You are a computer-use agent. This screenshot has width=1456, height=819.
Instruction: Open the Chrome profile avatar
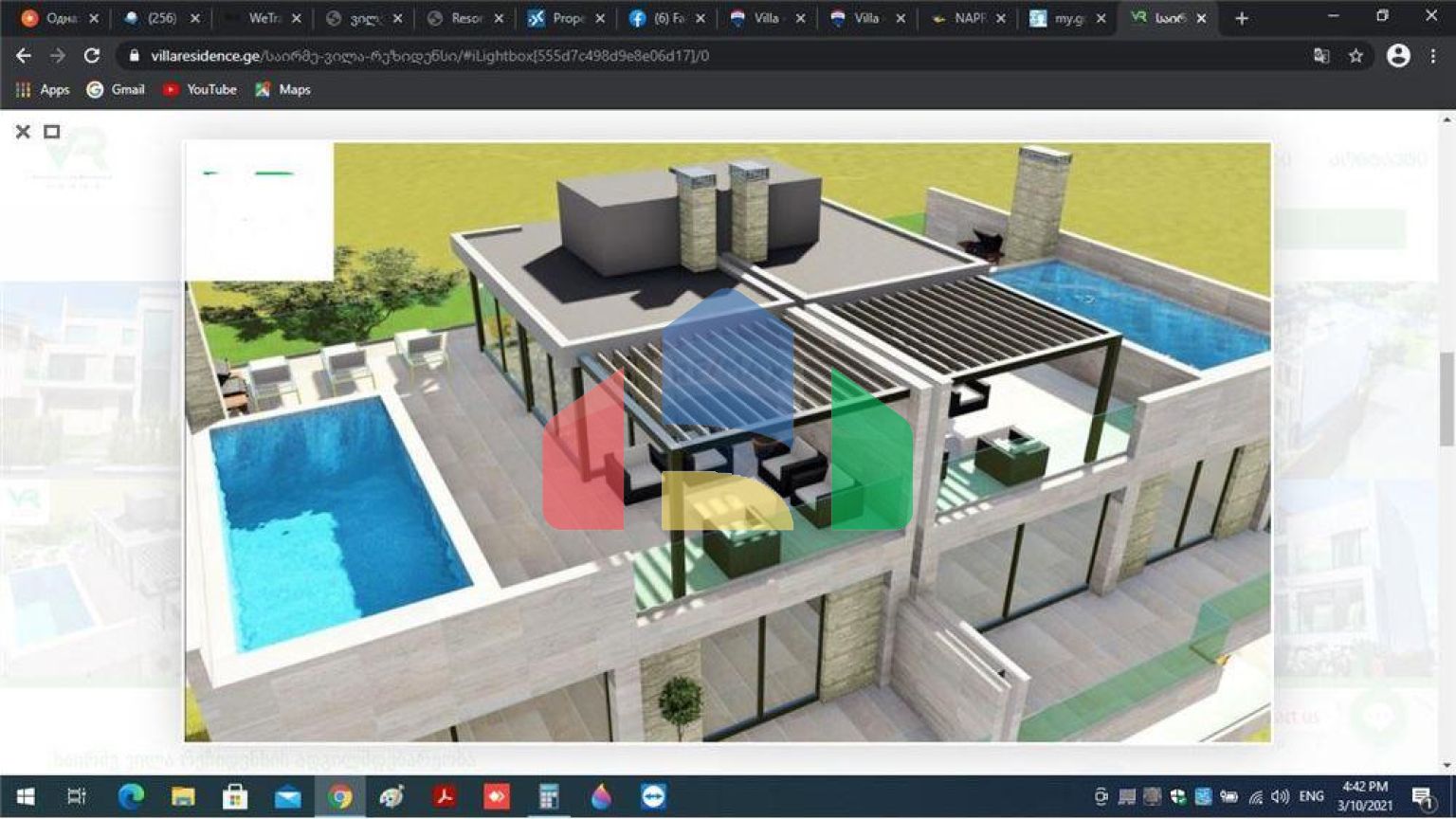[1397, 56]
